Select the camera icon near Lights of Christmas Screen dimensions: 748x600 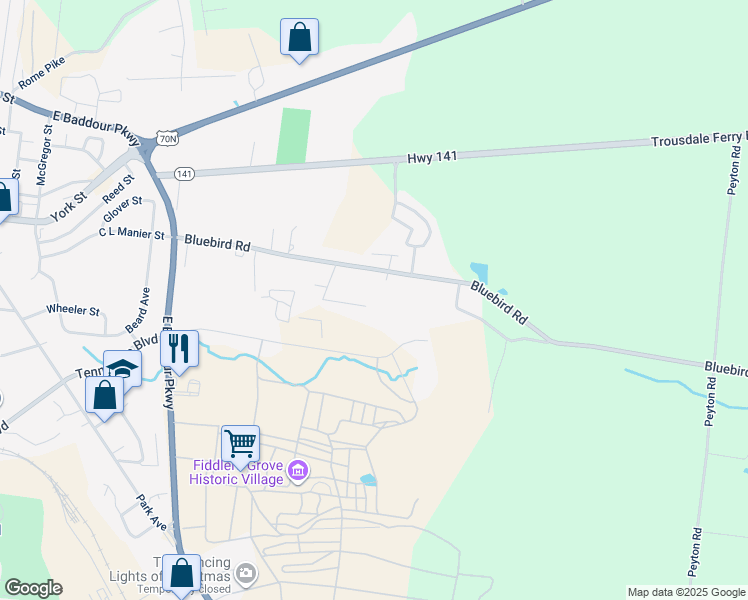[246, 573]
